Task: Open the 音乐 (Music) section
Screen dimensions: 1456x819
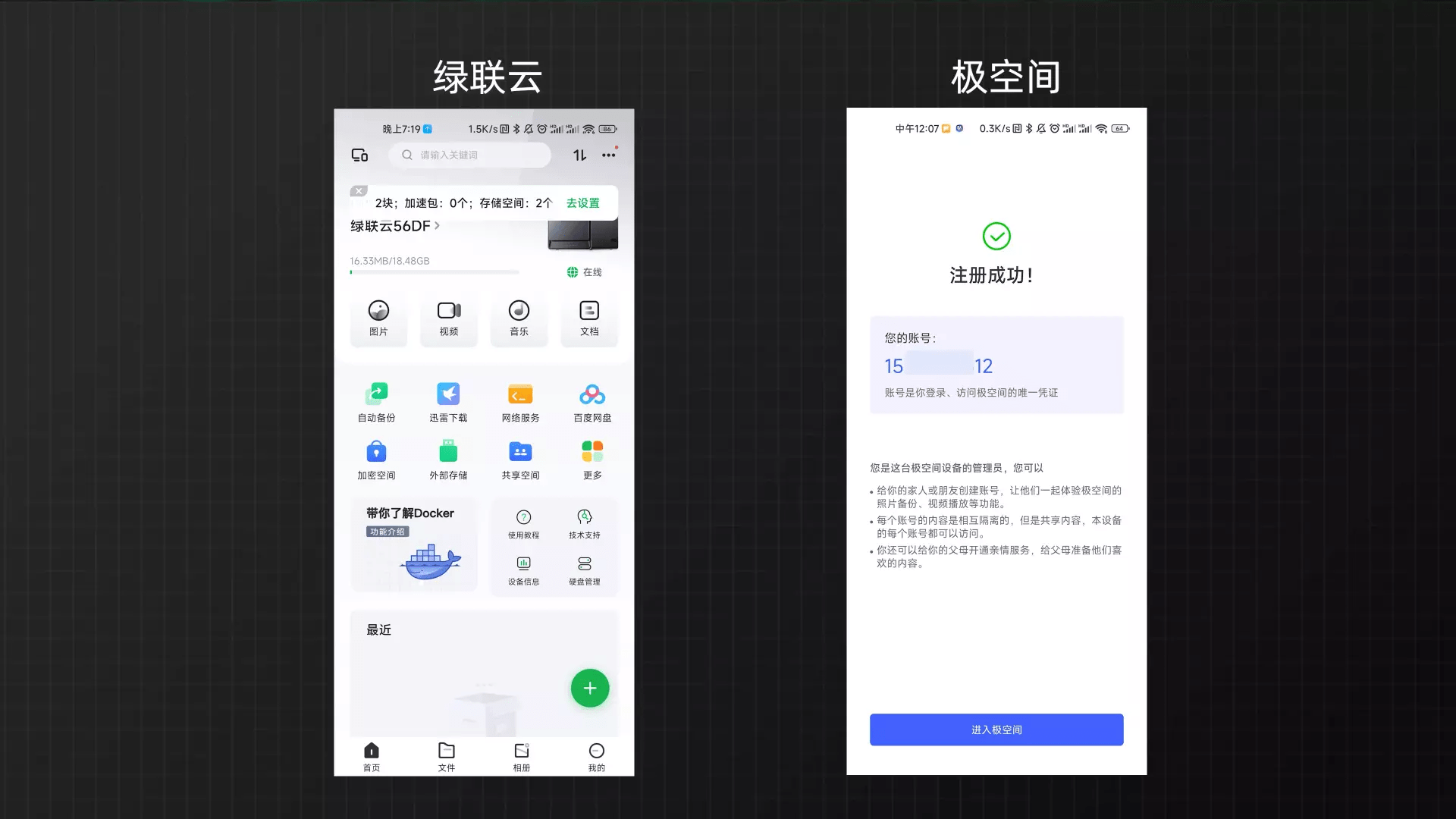Action: 518,316
